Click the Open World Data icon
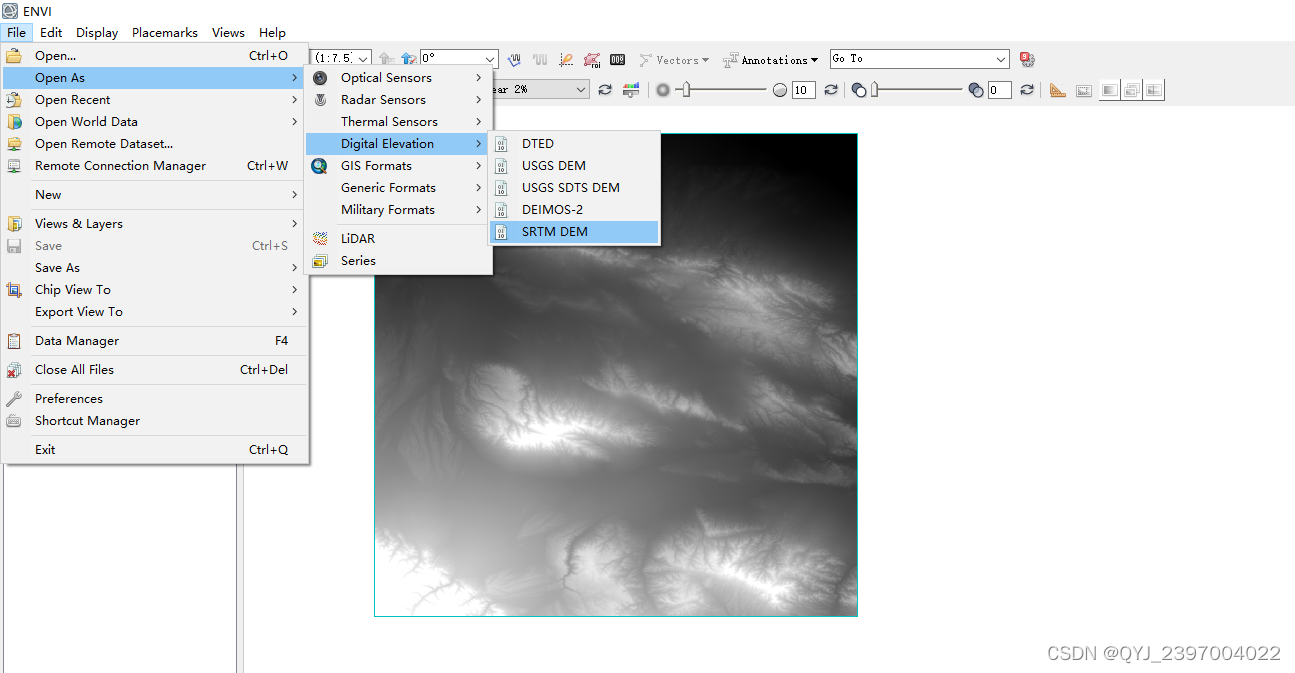This screenshot has height=673, width=1295. [x=14, y=122]
